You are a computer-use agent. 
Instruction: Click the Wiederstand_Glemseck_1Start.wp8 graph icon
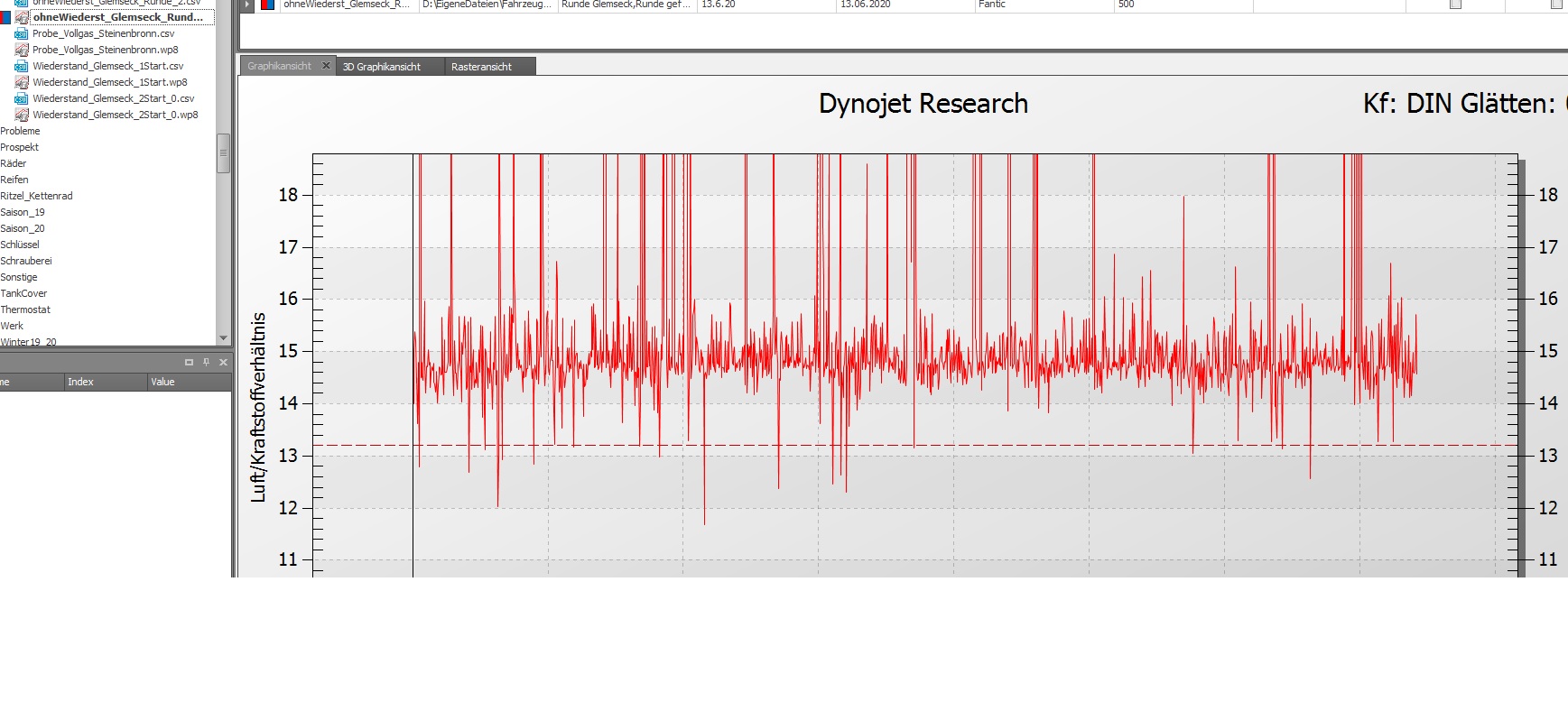[22, 82]
